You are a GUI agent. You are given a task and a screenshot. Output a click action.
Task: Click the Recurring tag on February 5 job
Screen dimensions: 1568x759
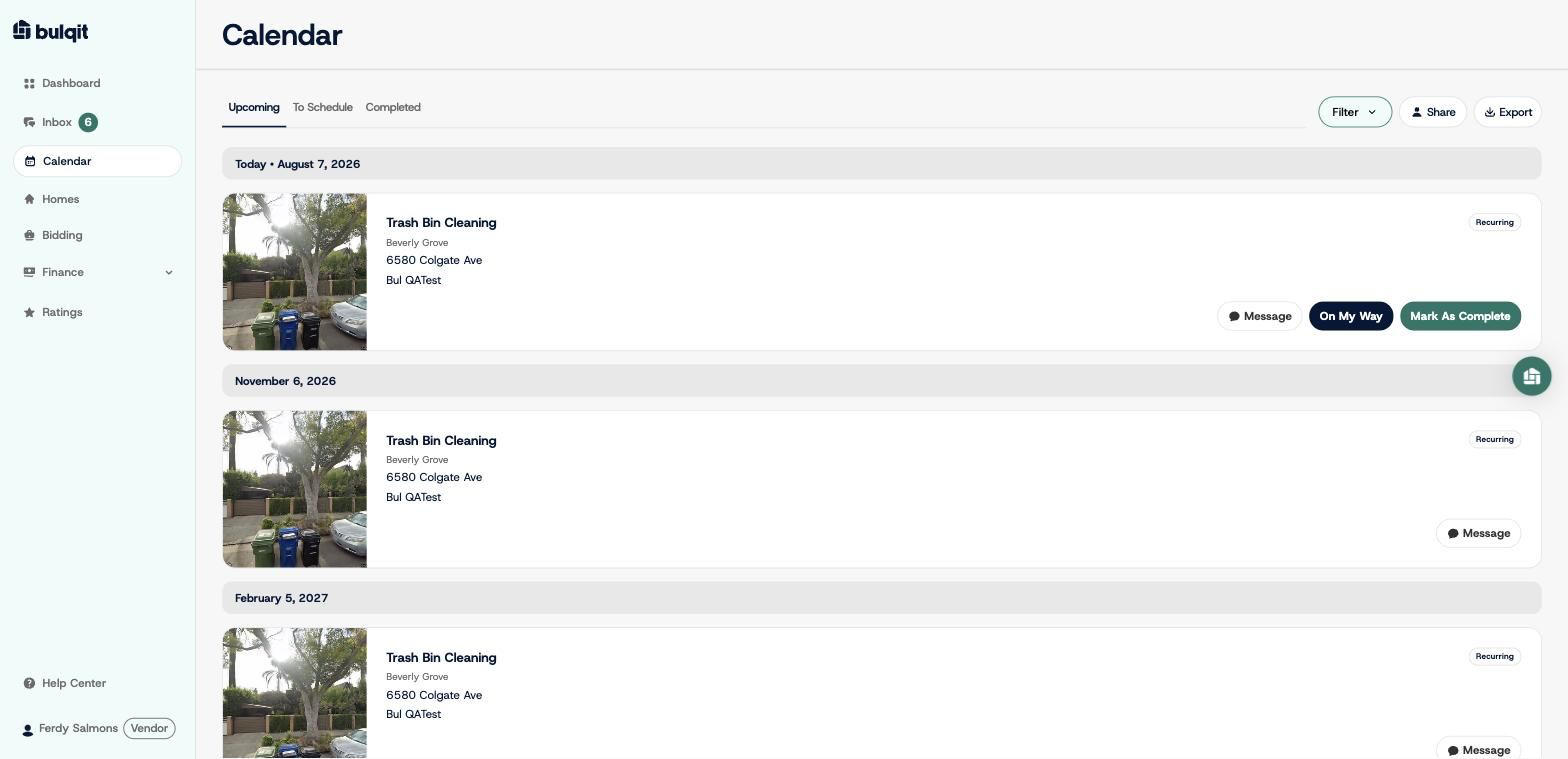pyautogui.click(x=1494, y=656)
